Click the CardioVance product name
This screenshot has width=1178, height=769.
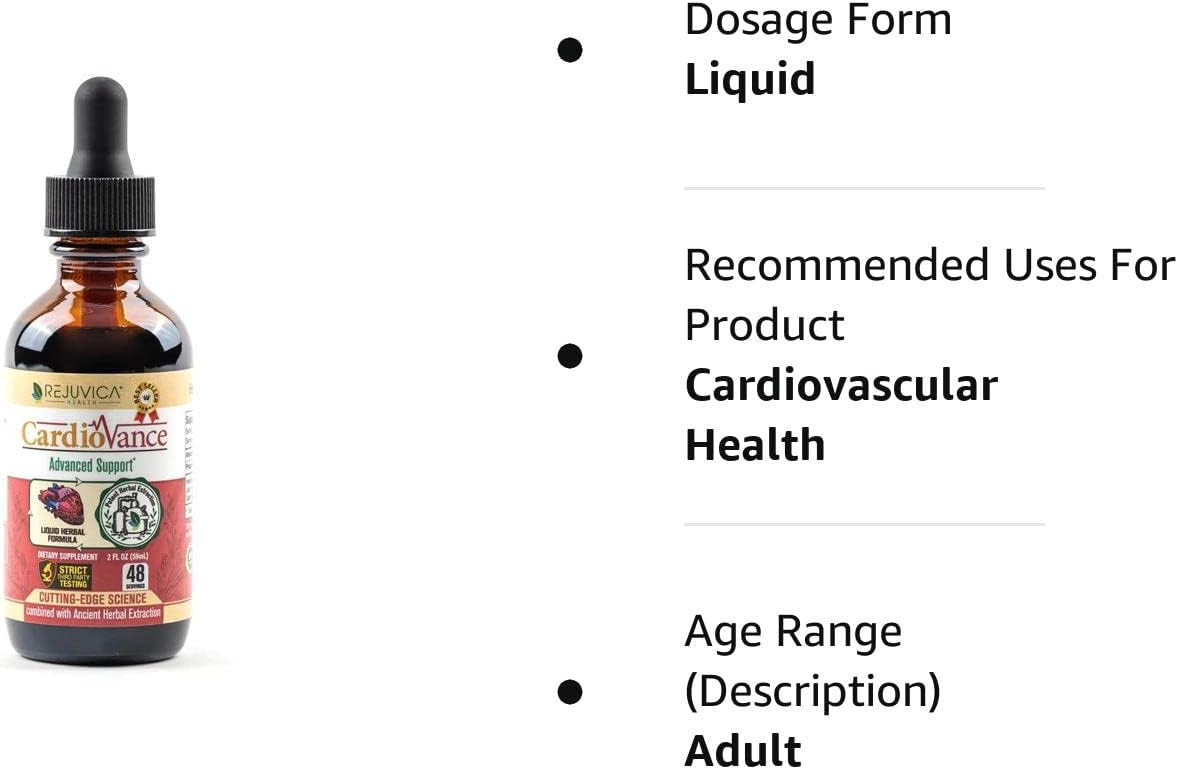(95, 436)
